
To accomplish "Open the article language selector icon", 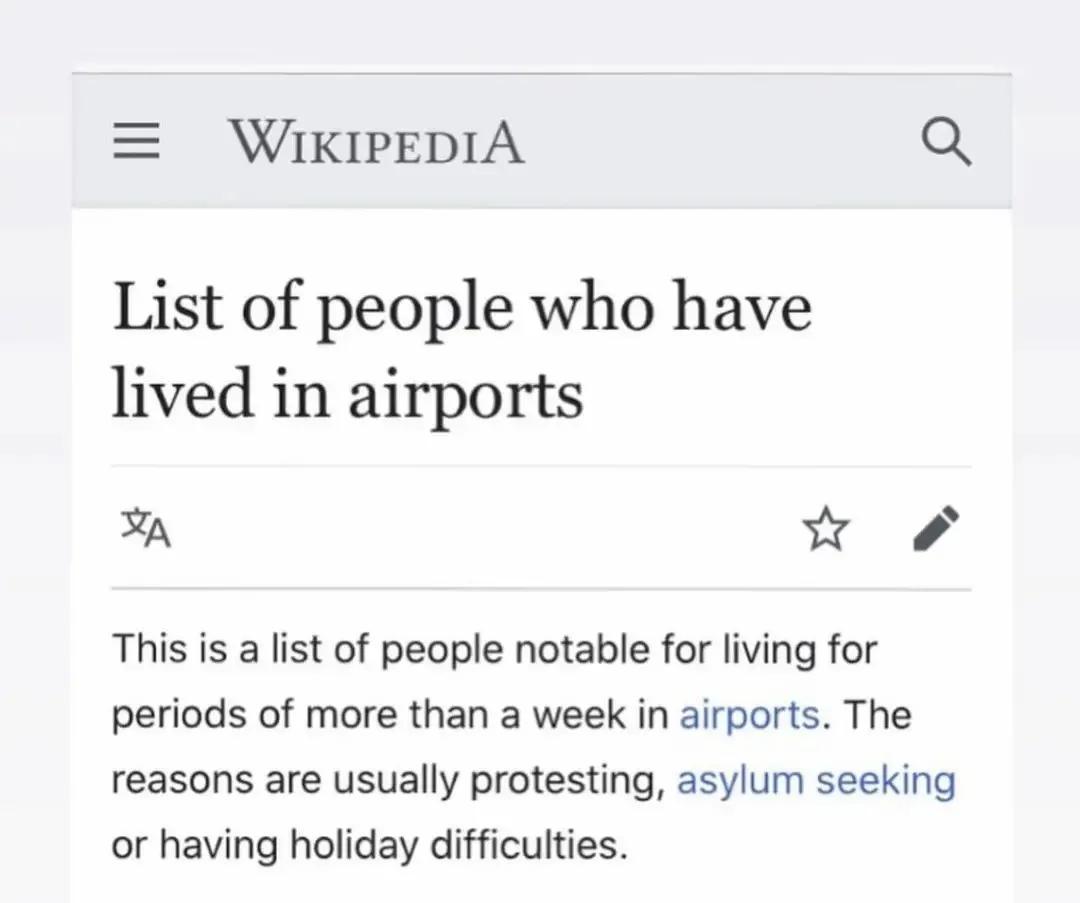I will click(146, 528).
